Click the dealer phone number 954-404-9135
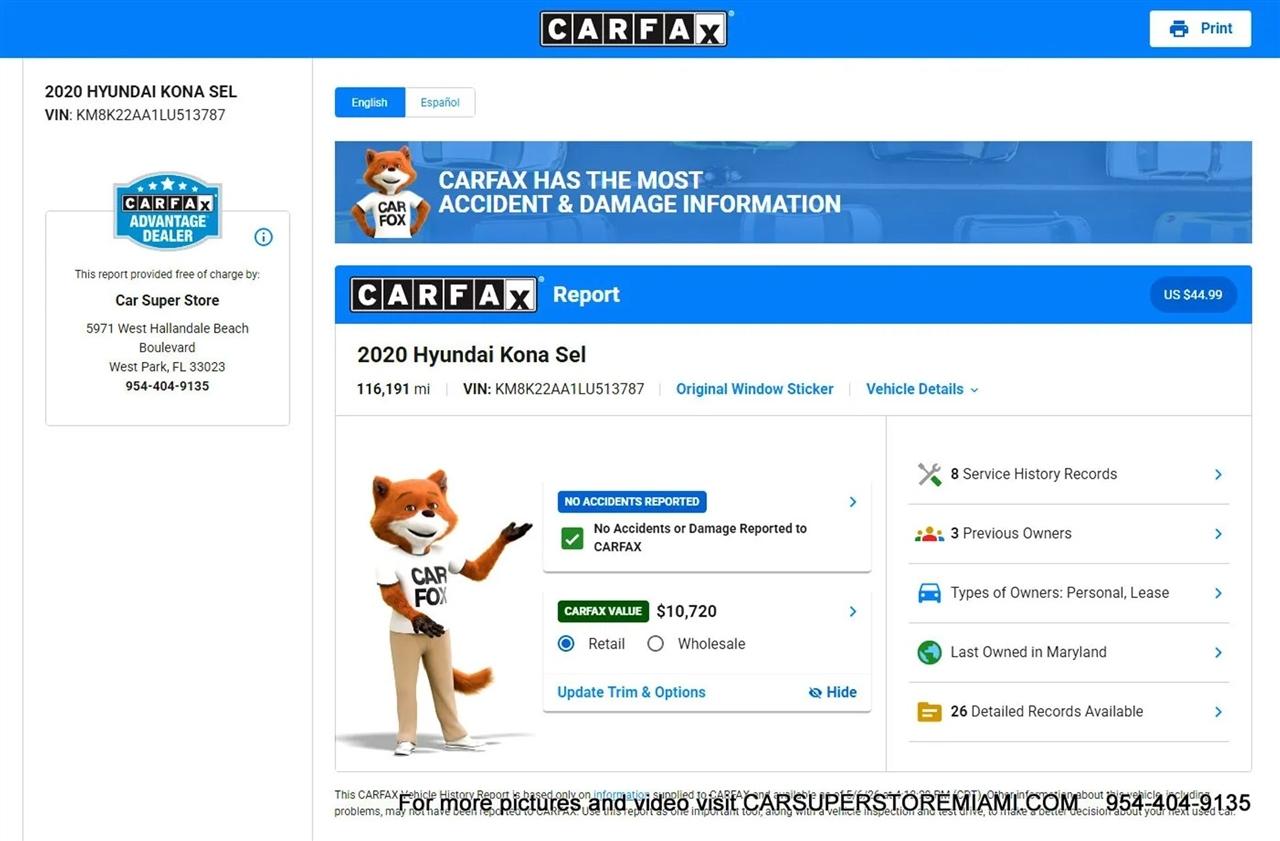This screenshot has height=841, width=1280. [167, 386]
